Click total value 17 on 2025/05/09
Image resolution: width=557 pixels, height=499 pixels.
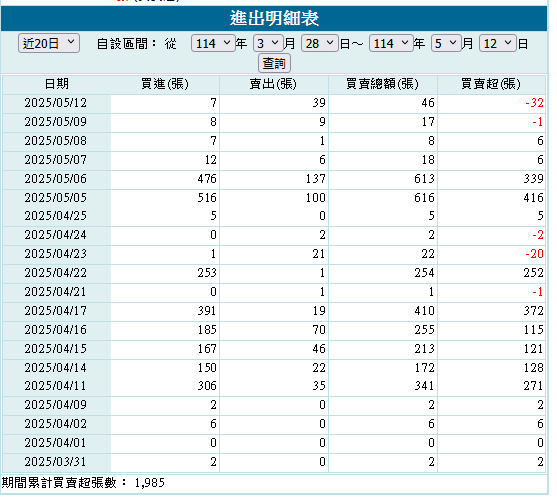(428, 122)
